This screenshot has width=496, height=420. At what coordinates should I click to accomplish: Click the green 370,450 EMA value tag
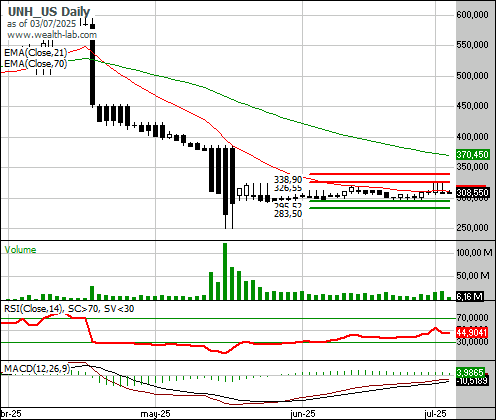tap(473, 155)
